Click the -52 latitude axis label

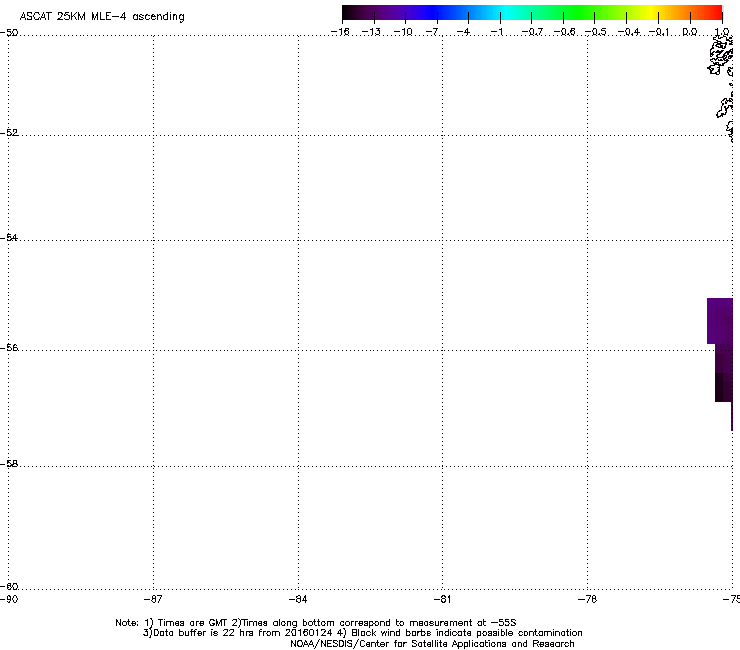coord(9,133)
